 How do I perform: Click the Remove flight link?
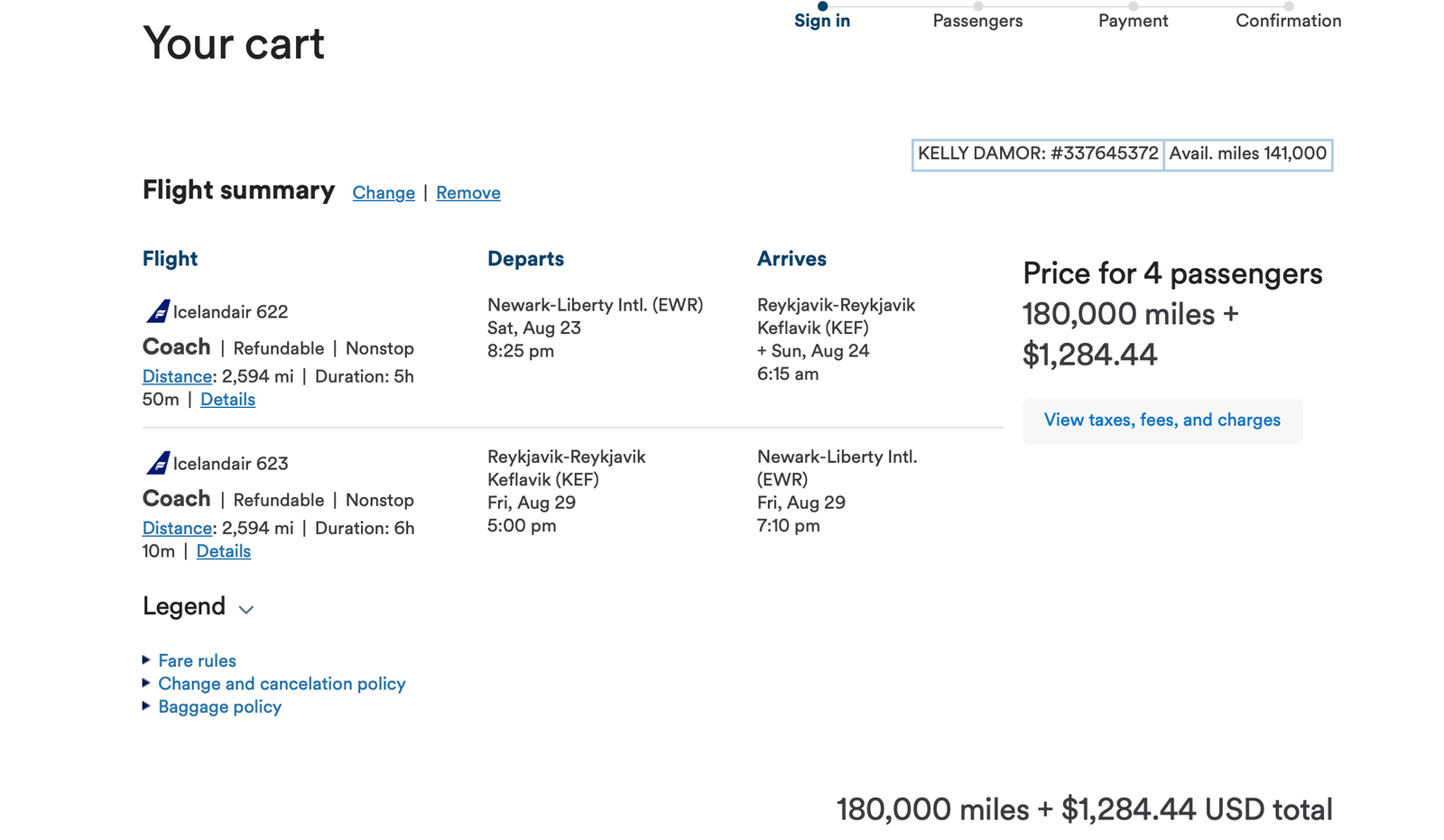467,192
